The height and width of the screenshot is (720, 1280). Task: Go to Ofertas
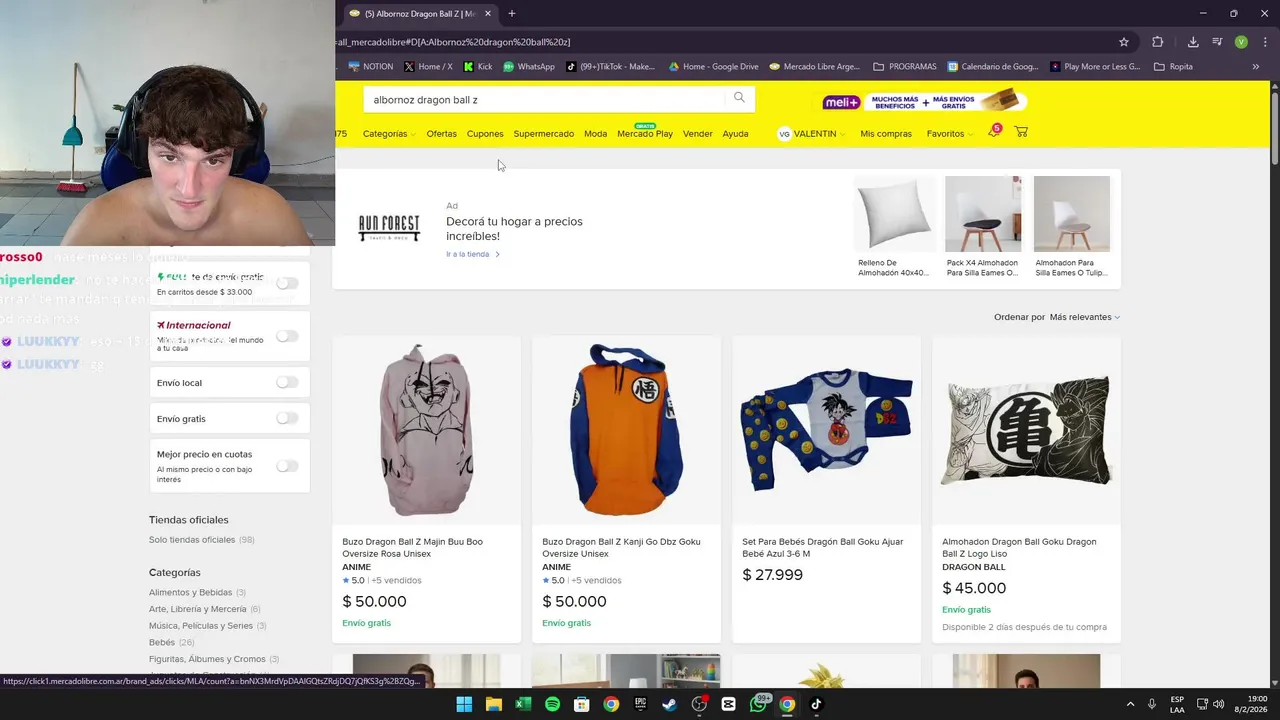pyautogui.click(x=441, y=133)
